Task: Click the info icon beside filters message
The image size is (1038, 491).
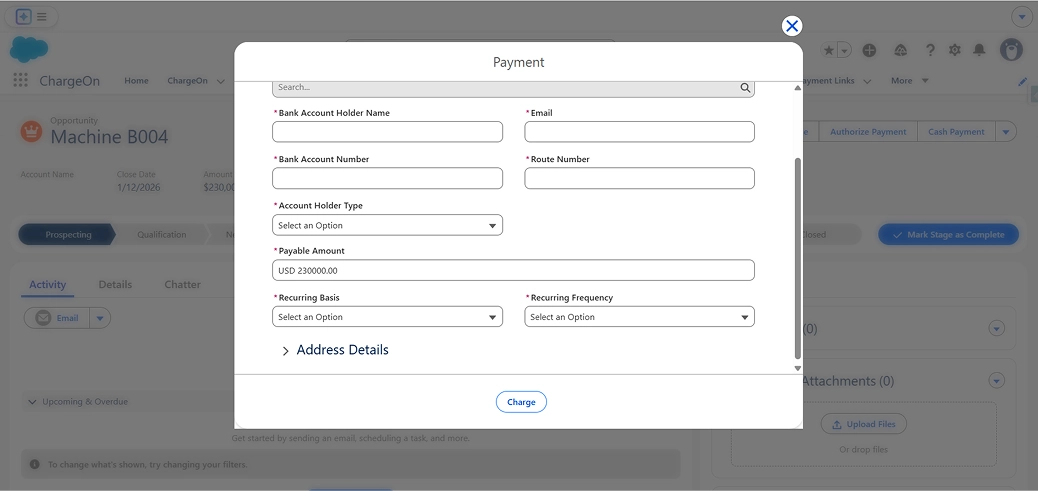Action: tap(34, 465)
